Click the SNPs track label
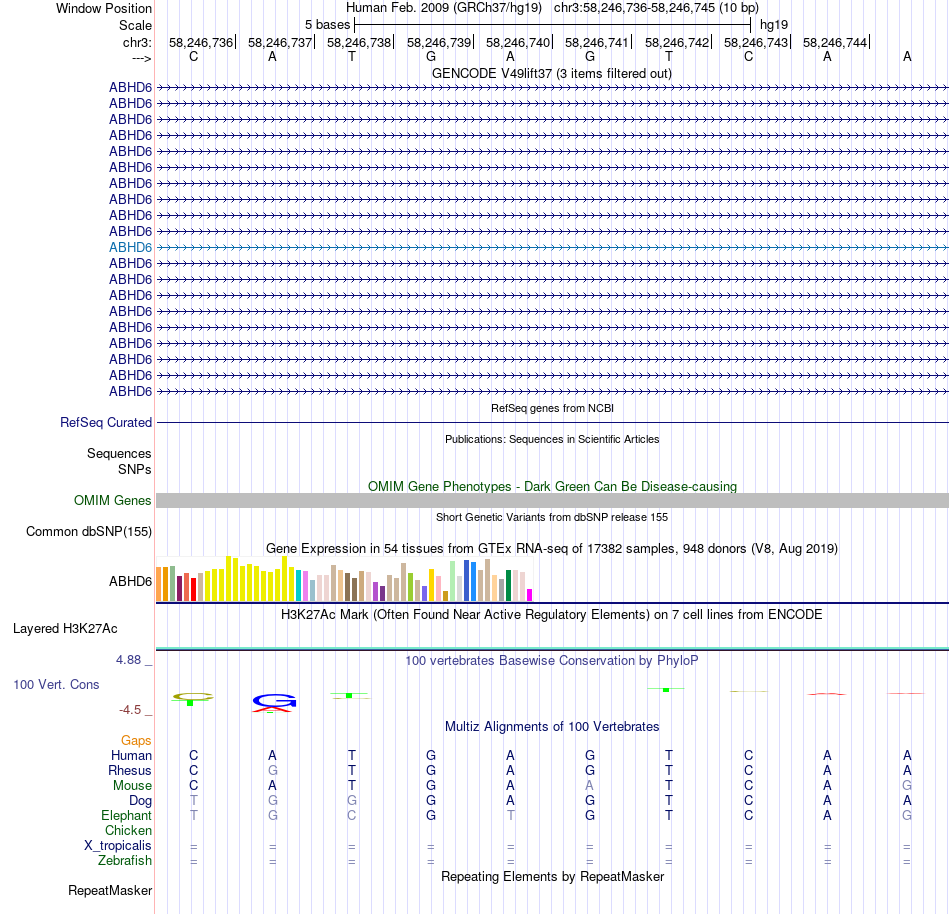The image size is (950, 914). point(135,469)
